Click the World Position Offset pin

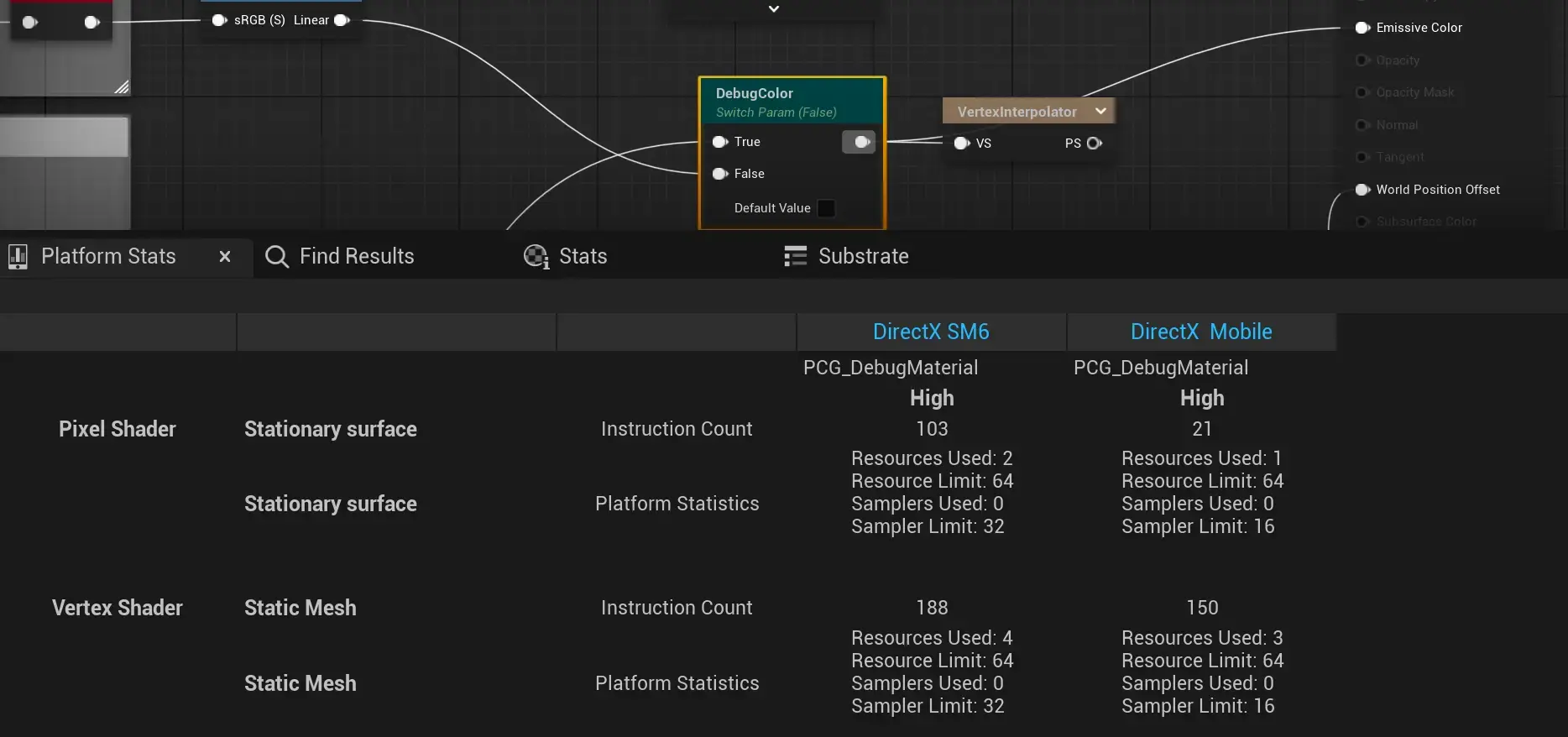point(1362,190)
